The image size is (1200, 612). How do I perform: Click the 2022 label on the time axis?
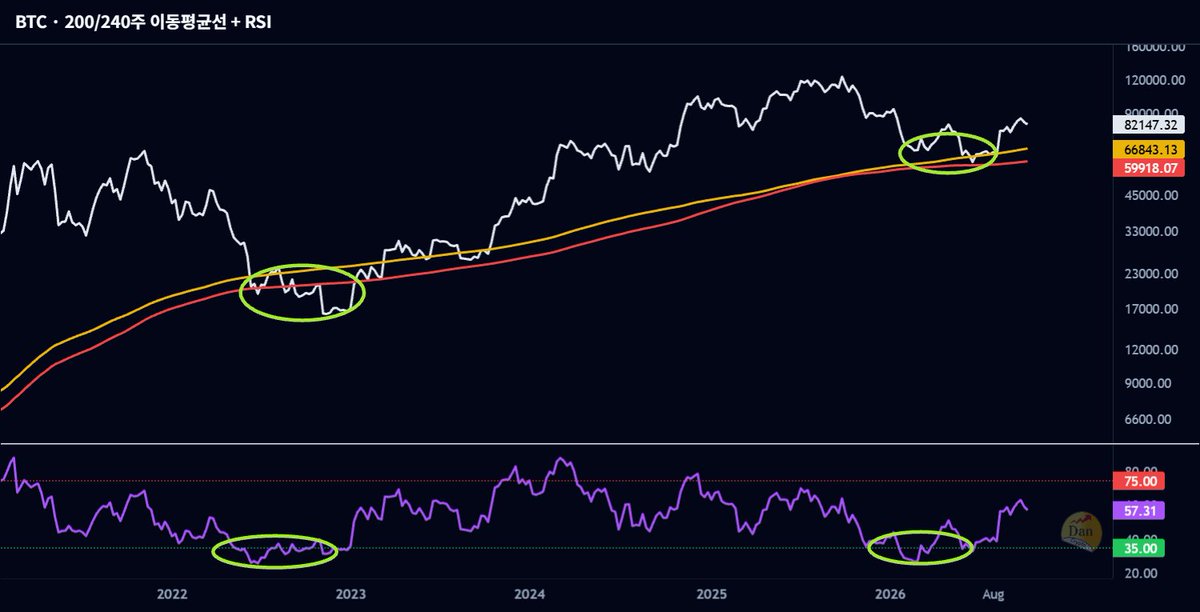(170, 594)
